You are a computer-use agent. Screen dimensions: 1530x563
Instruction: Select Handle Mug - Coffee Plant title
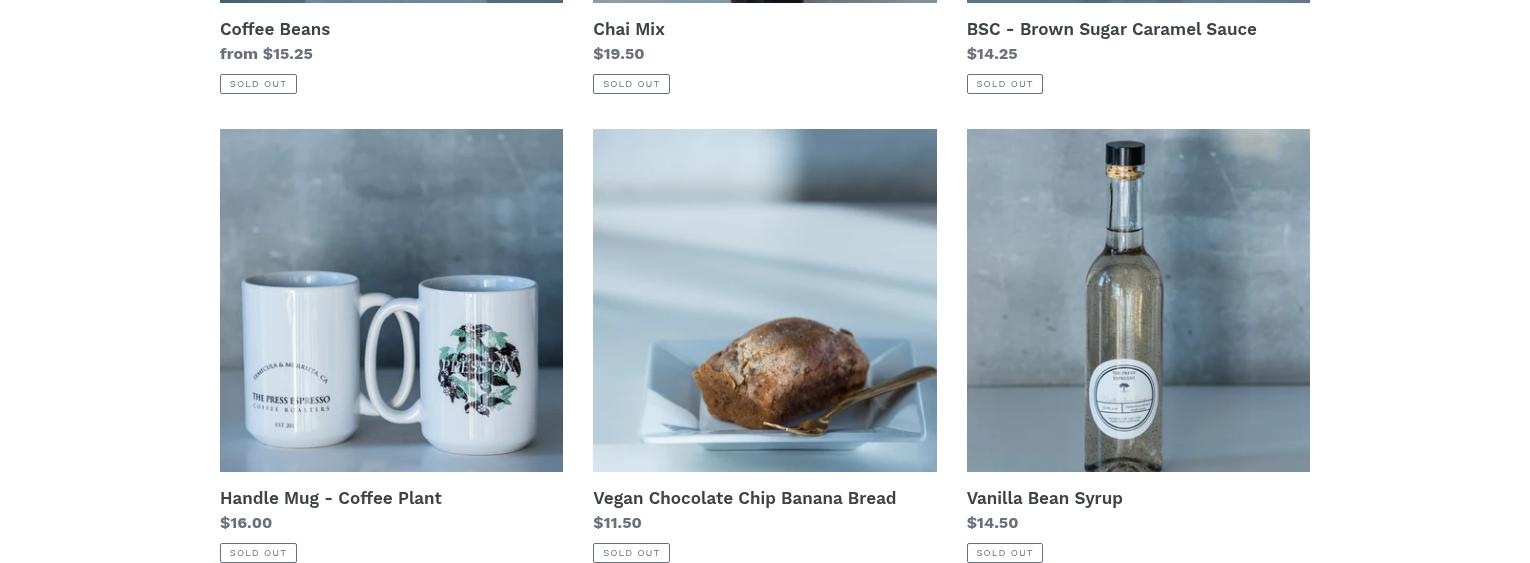coord(331,498)
